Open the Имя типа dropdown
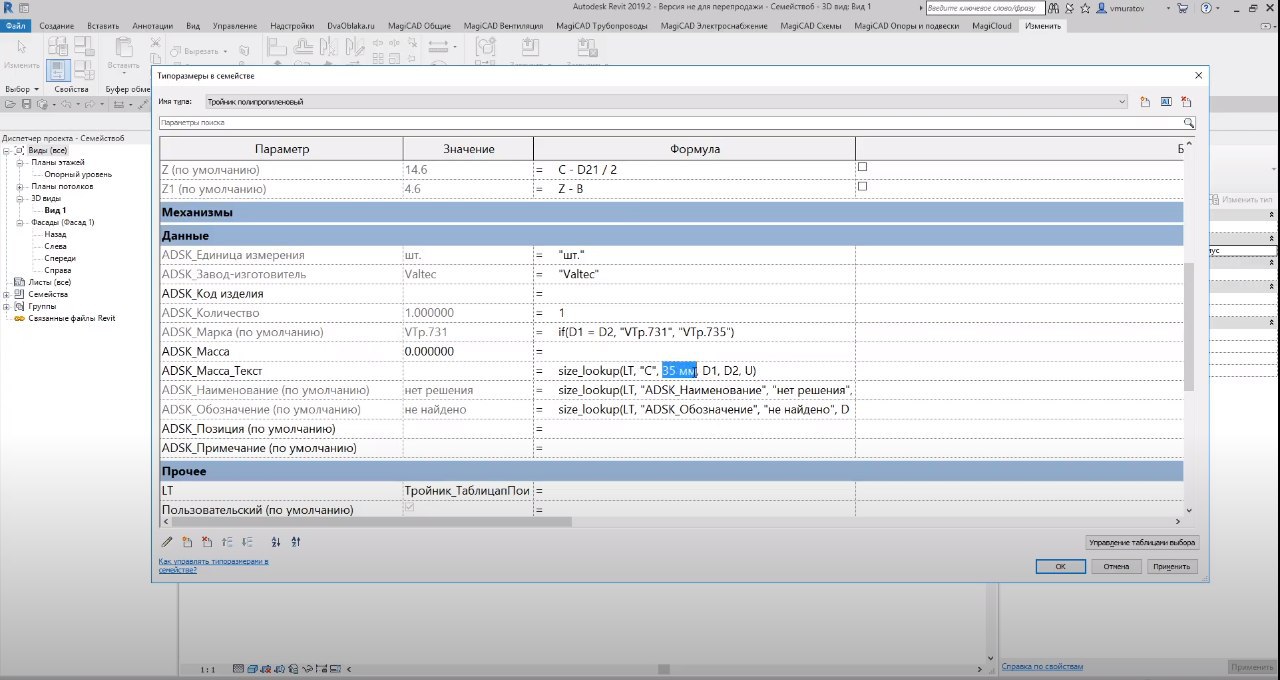Image resolution: width=1280 pixels, height=680 pixels. (1122, 102)
